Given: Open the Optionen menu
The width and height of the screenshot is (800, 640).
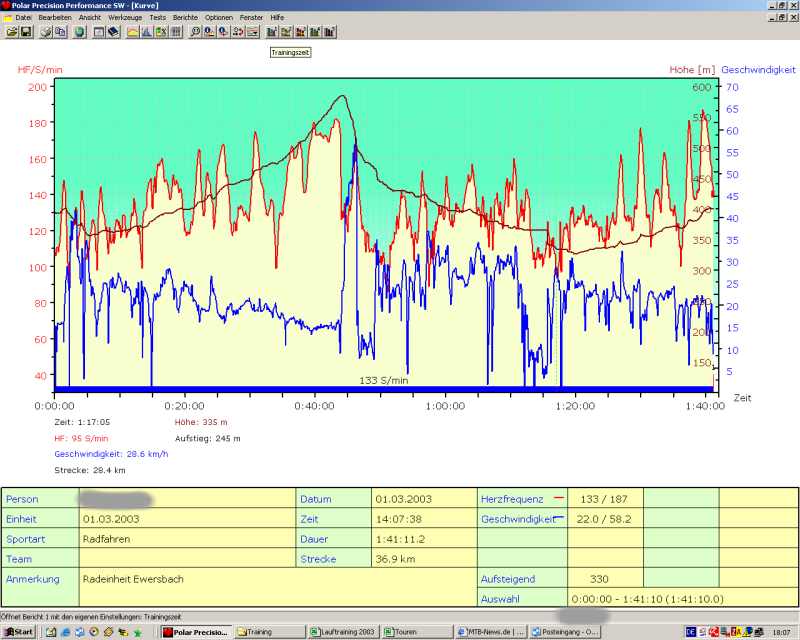Looking at the screenshot, I should pyautogui.click(x=219, y=18).
